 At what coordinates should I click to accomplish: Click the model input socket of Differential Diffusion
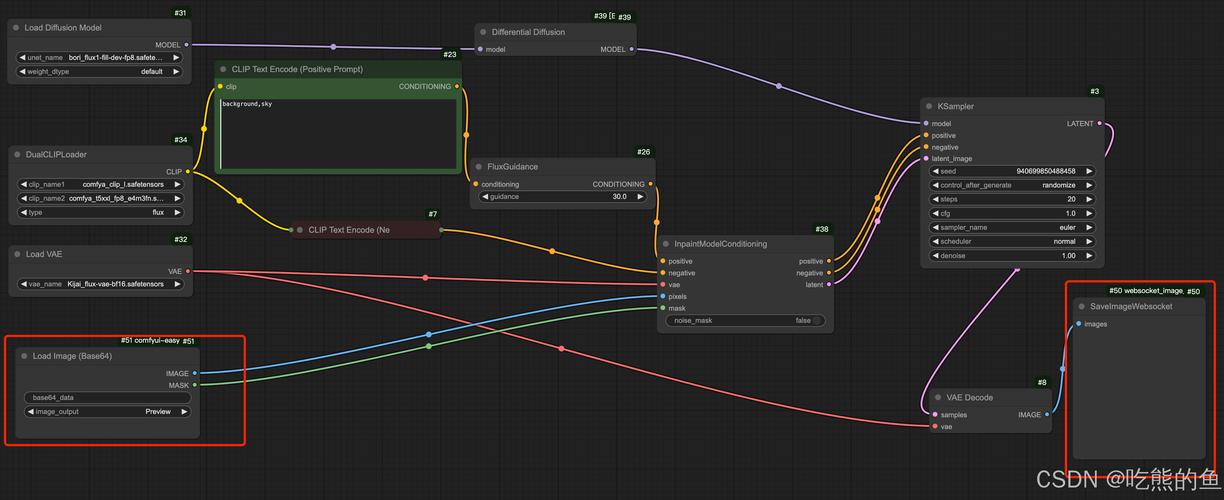[x=480, y=49]
